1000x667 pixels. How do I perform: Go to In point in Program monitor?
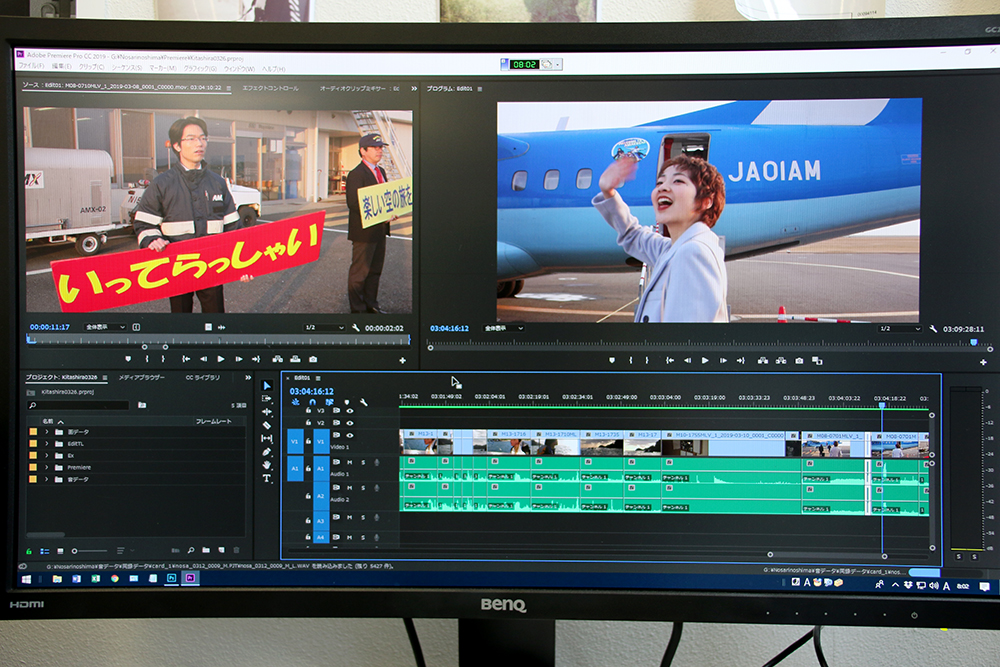[x=670, y=361]
